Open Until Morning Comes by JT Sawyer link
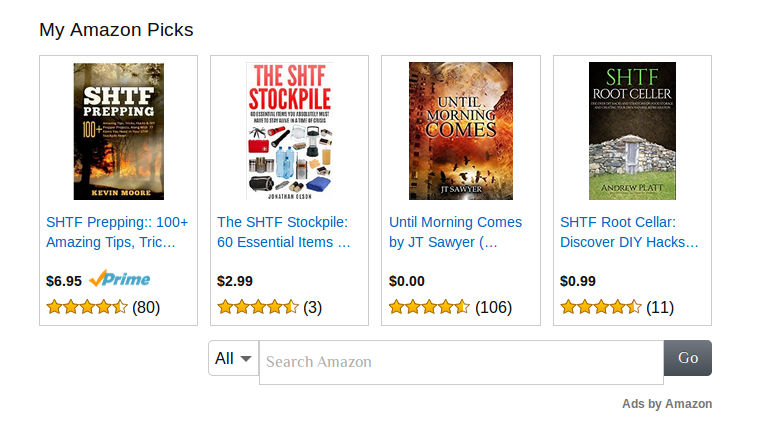 point(455,232)
